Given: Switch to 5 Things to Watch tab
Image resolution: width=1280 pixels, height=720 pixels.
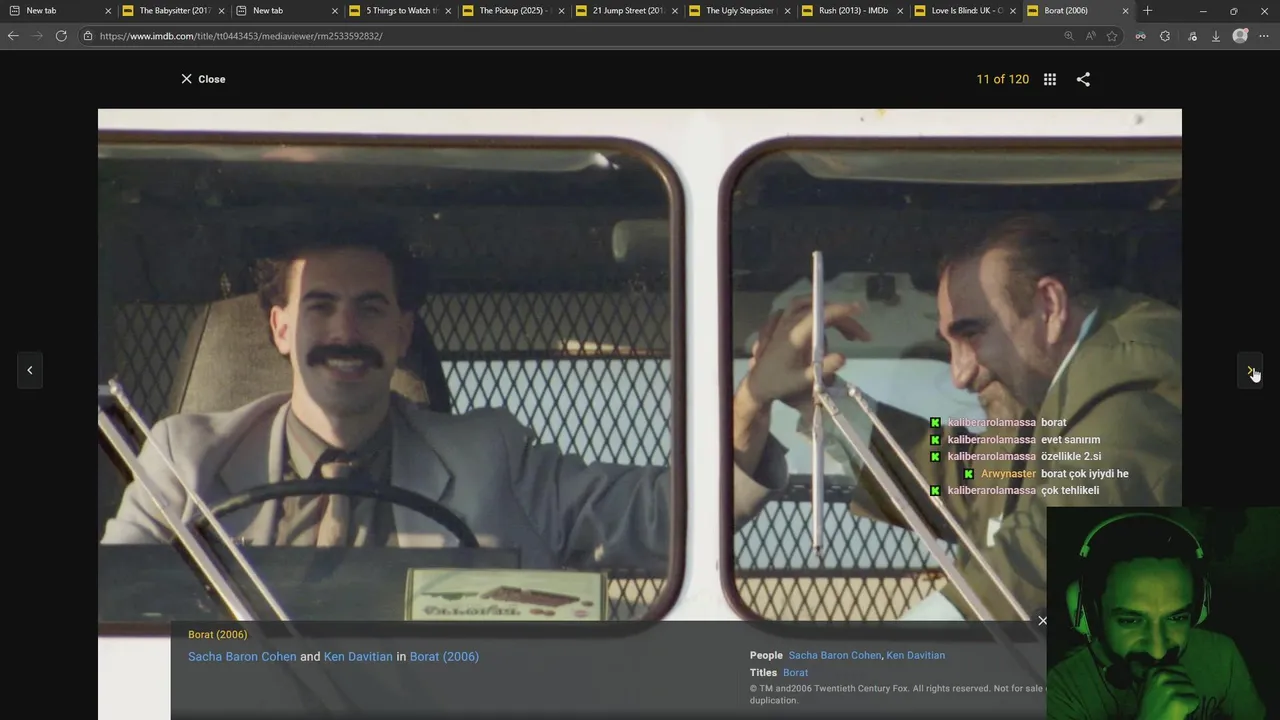Looking at the screenshot, I should click(398, 11).
